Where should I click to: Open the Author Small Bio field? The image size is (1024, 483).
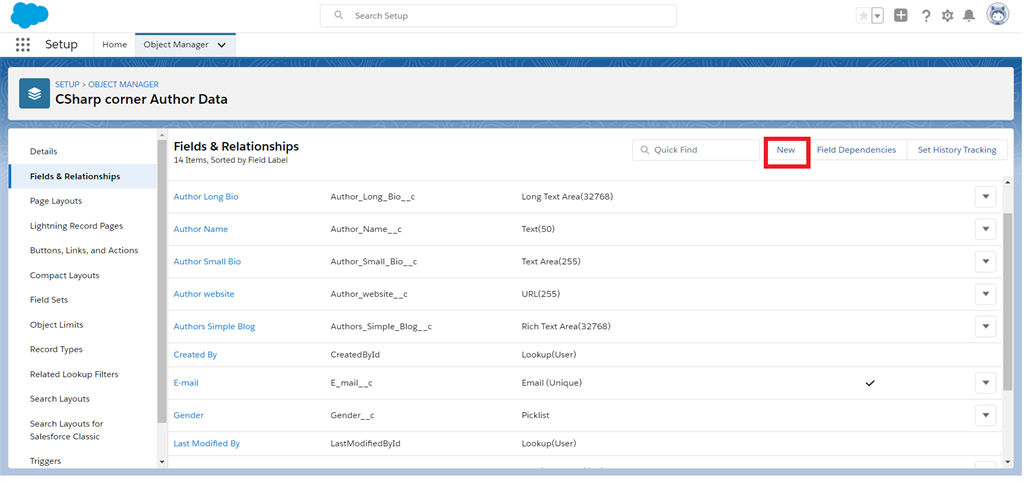[x=207, y=261]
